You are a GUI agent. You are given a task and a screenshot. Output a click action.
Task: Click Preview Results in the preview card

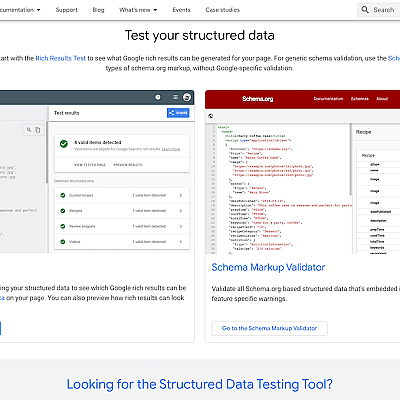point(128,165)
